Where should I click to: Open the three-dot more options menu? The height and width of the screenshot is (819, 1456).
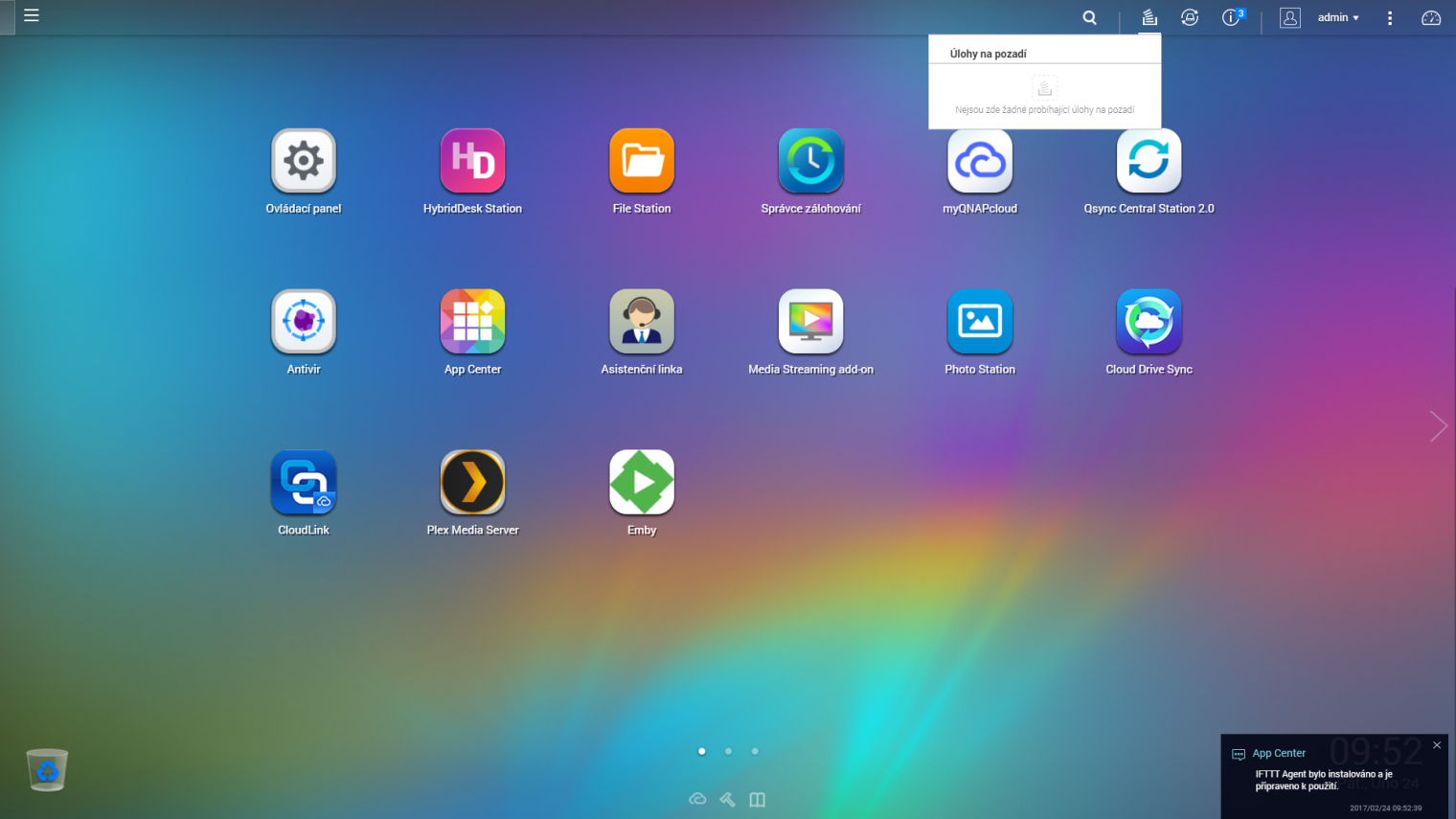(1390, 17)
